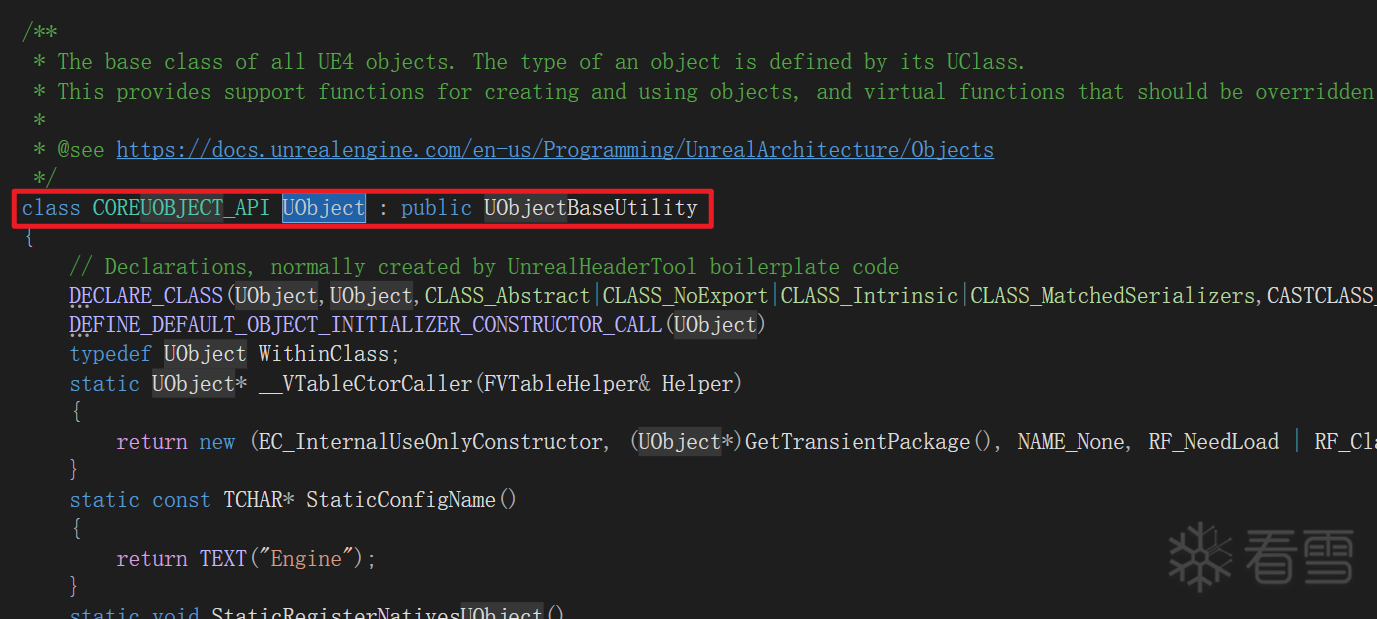This screenshot has height=619, width=1377.
Task: Click the new keyword after return
Action: (217, 442)
